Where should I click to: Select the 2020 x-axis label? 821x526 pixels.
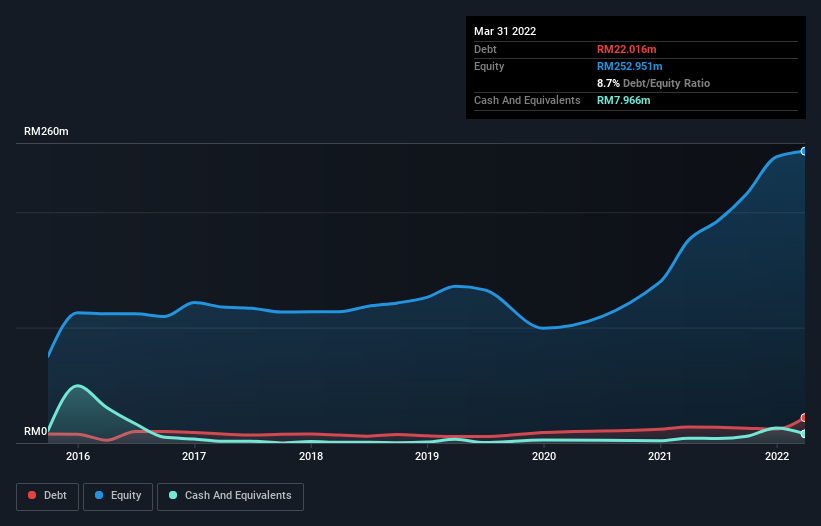click(x=544, y=456)
